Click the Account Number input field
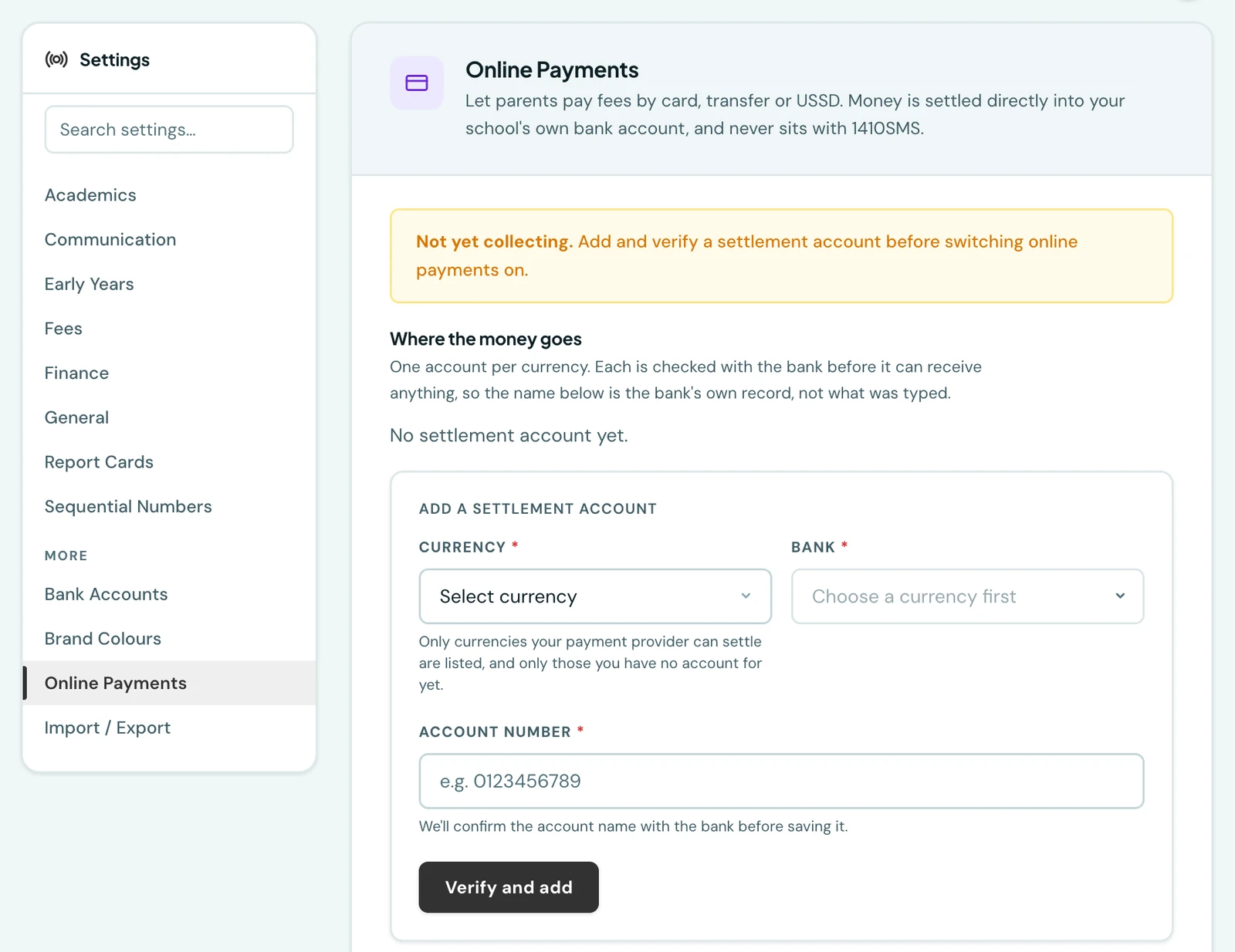Screen dimensions: 1235x952 coord(781,781)
